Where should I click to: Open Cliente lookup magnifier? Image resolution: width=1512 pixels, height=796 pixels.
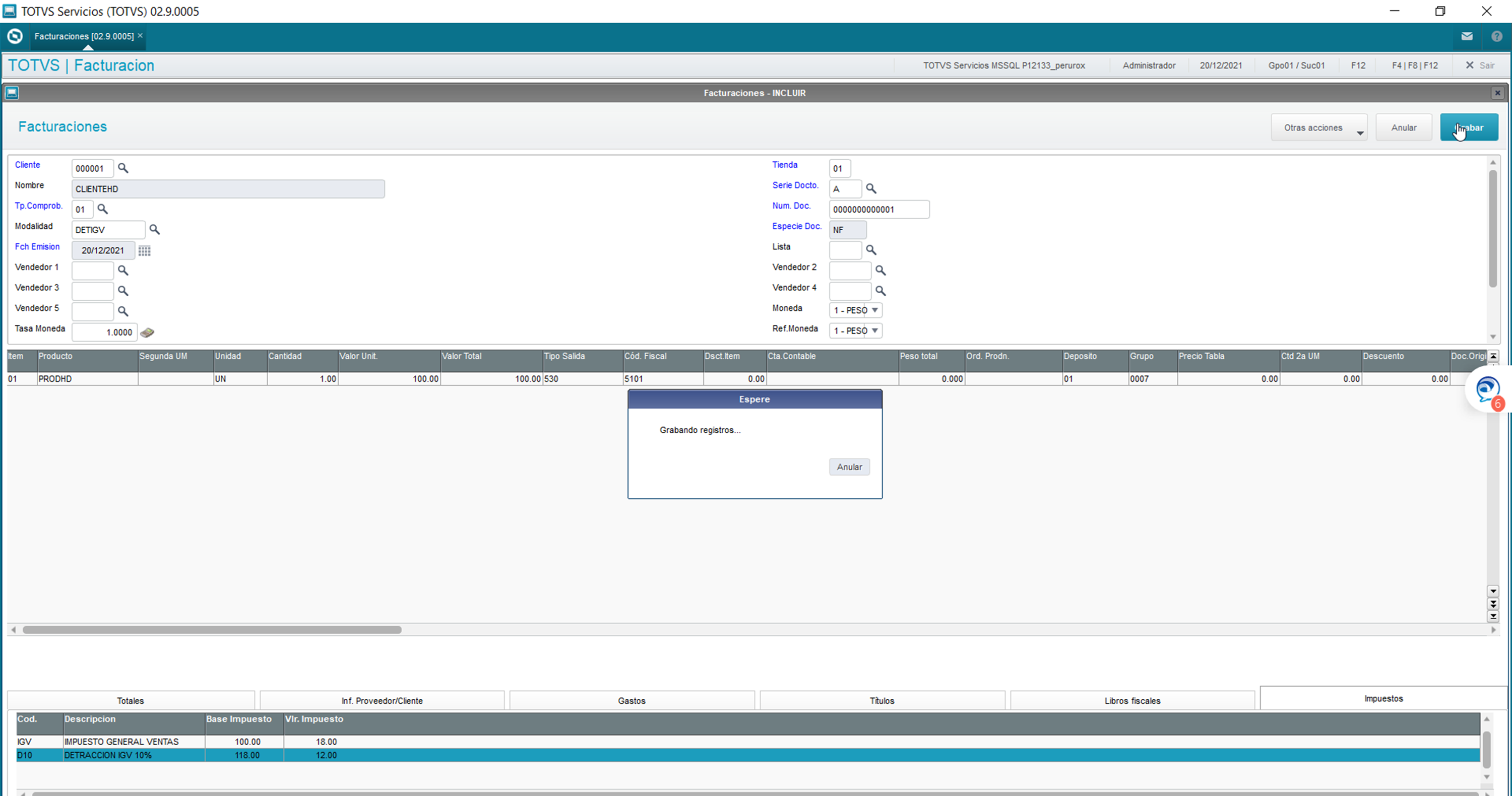122,168
